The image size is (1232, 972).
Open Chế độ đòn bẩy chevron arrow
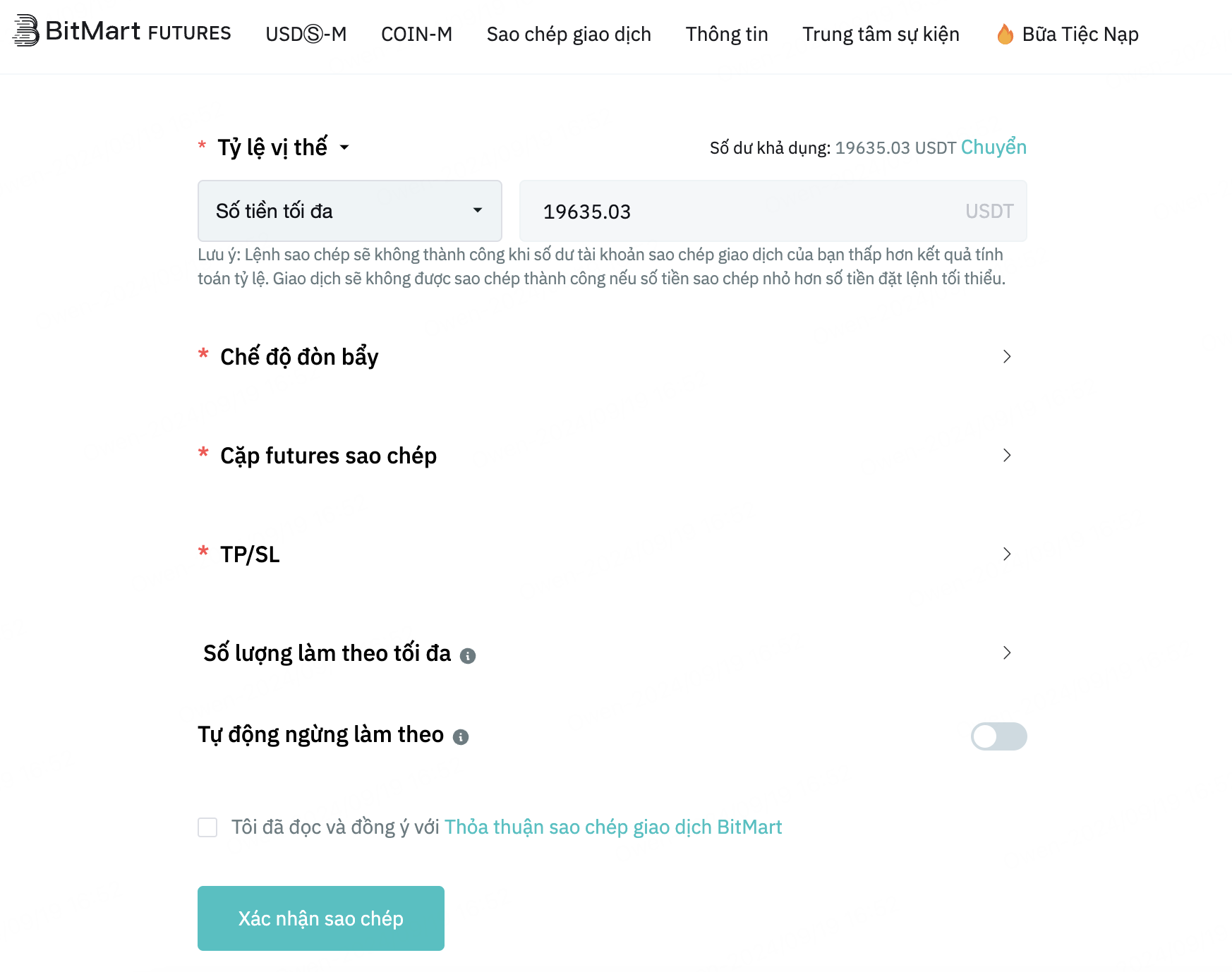(1007, 357)
